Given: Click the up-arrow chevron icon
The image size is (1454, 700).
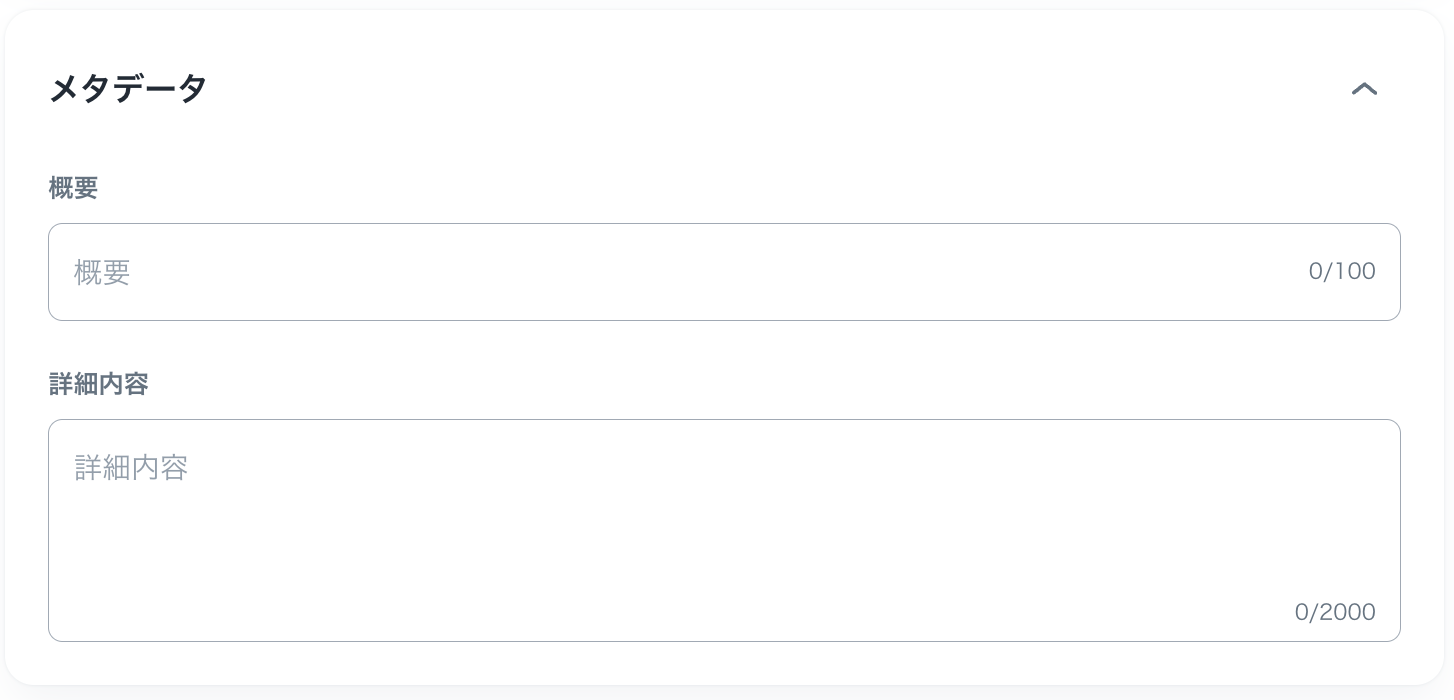Looking at the screenshot, I should 1364,89.
